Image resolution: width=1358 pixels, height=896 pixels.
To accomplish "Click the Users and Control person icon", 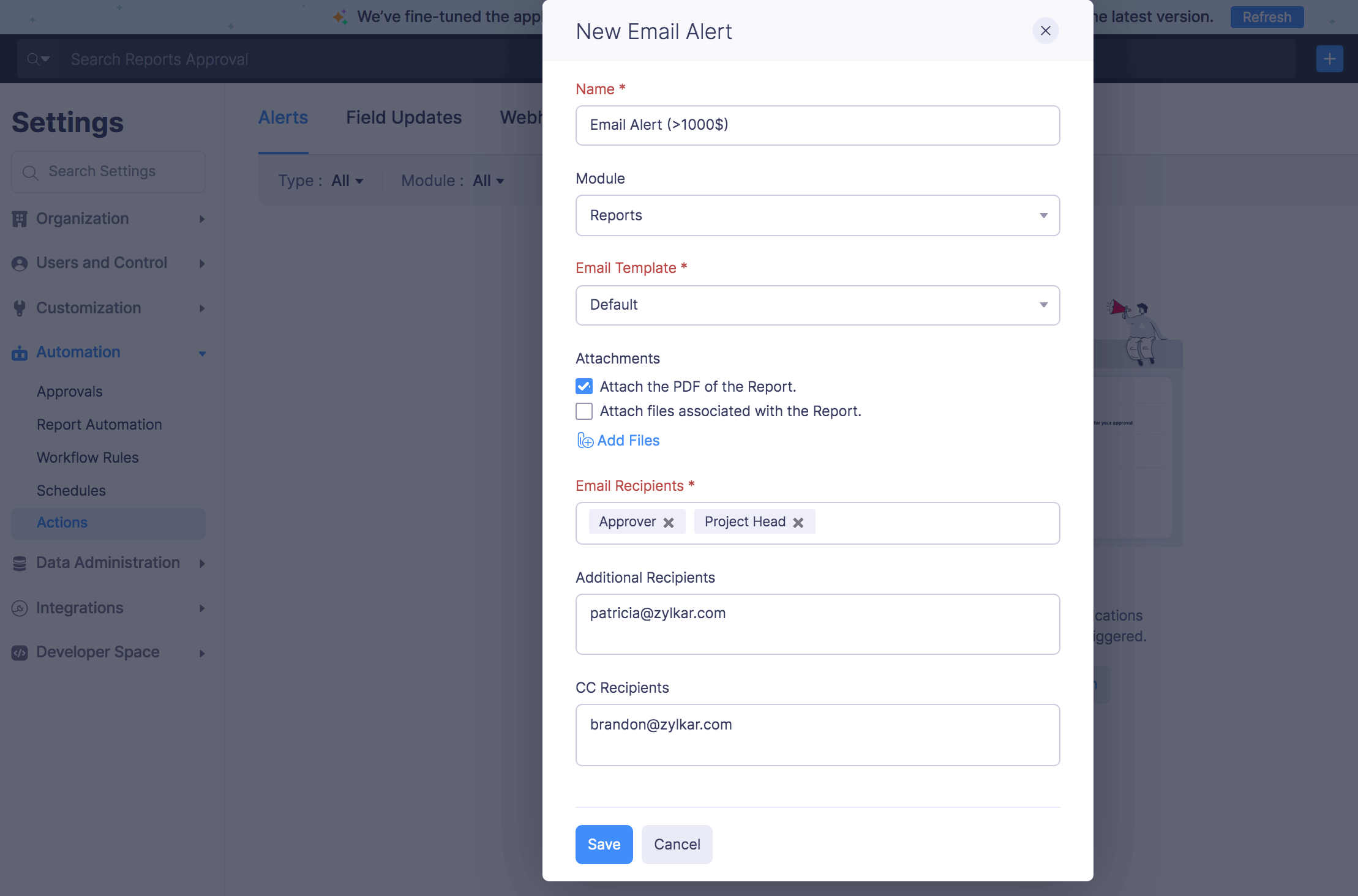I will (x=20, y=263).
